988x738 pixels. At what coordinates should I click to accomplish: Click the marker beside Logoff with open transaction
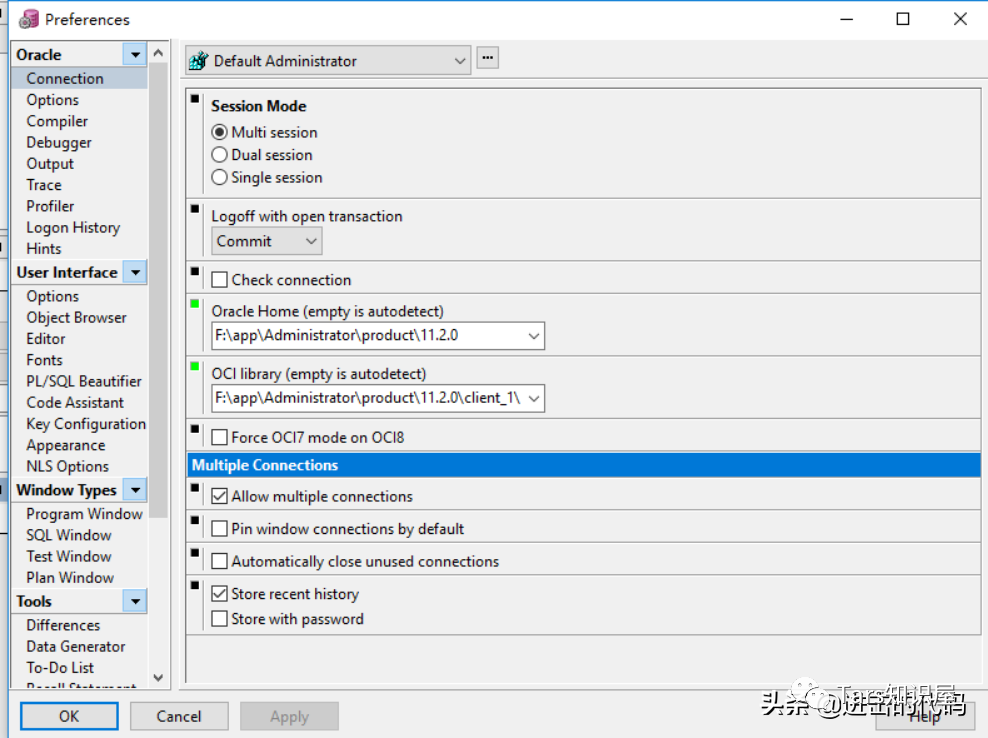tap(195, 209)
